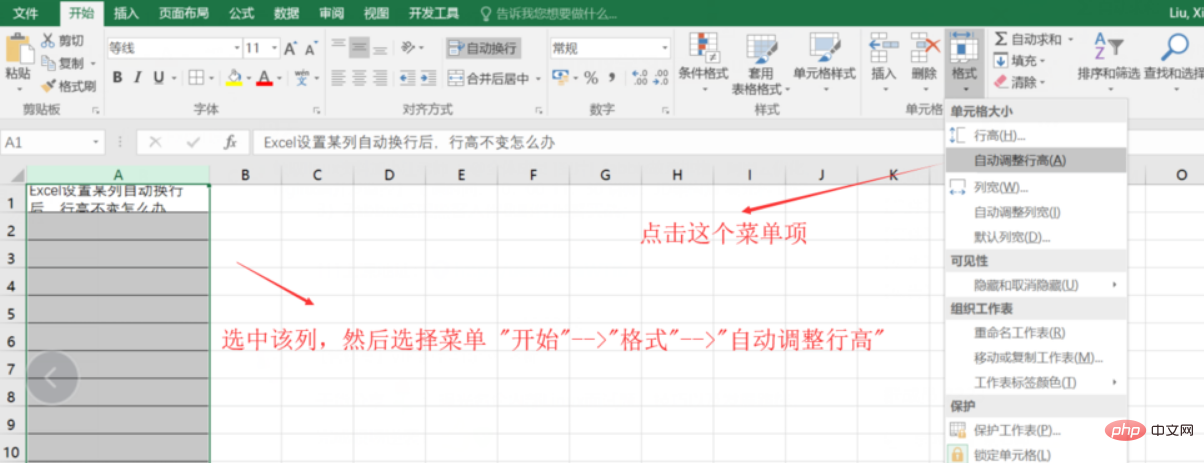Toggle Italic formatting
1204x463 pixels.
coord(138,77)
